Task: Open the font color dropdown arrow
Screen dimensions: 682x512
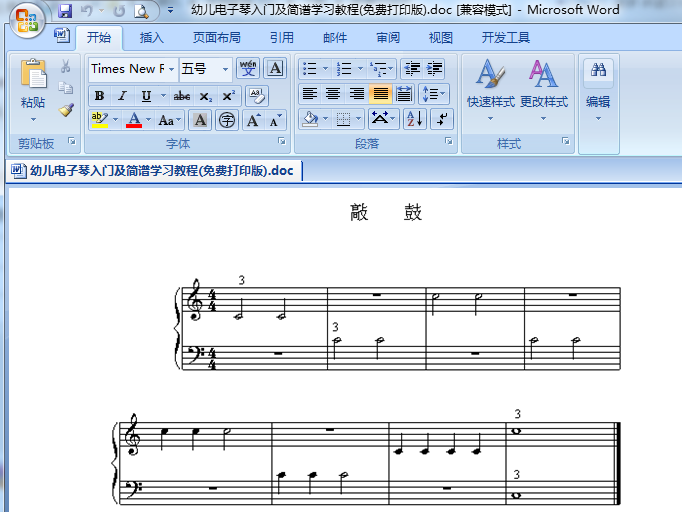Action: [149, 120]
